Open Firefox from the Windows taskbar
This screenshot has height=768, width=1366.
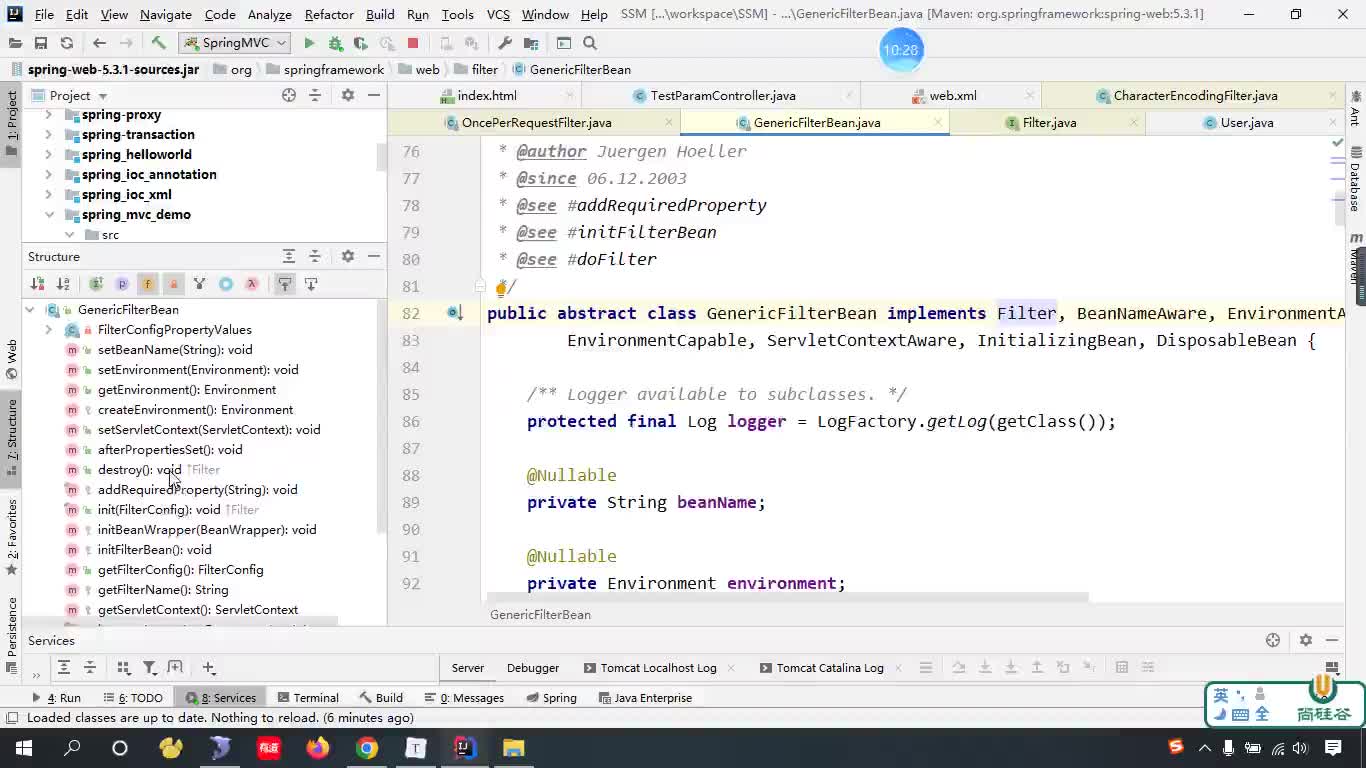[x=318, y=748]
